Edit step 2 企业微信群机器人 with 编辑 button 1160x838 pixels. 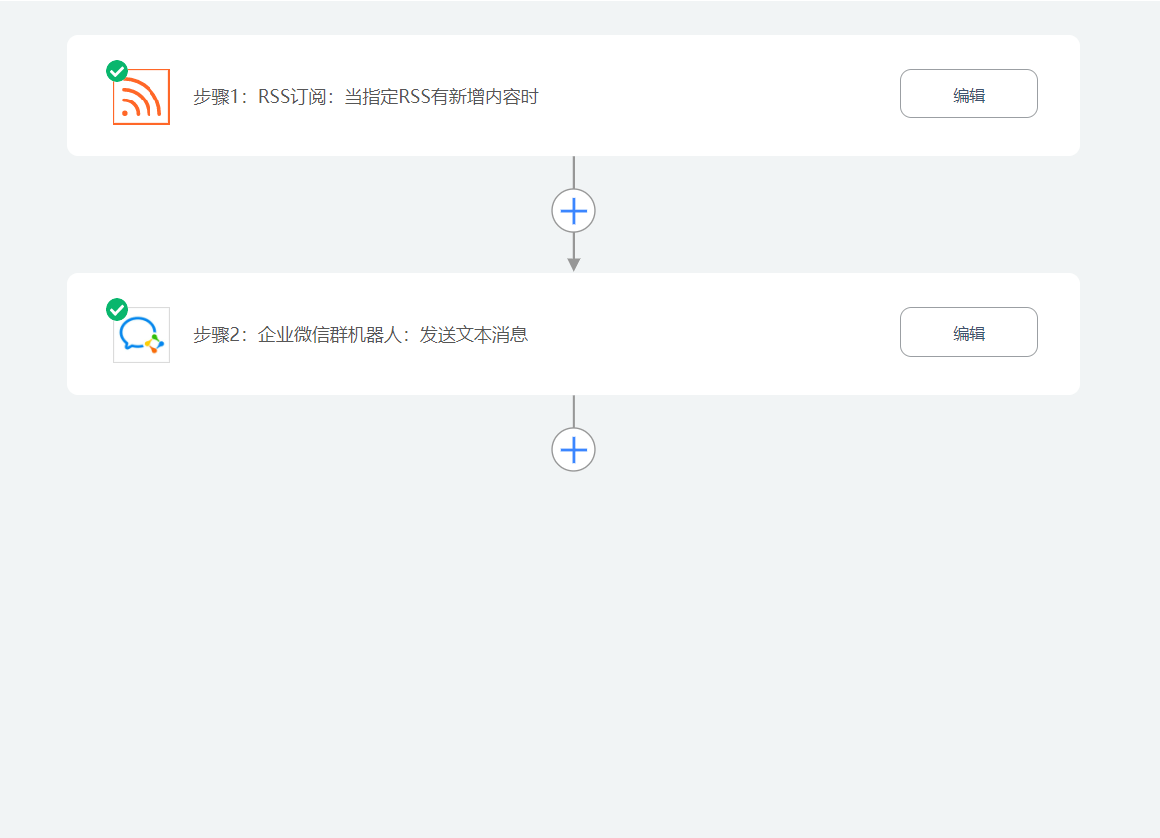[968, 332]
